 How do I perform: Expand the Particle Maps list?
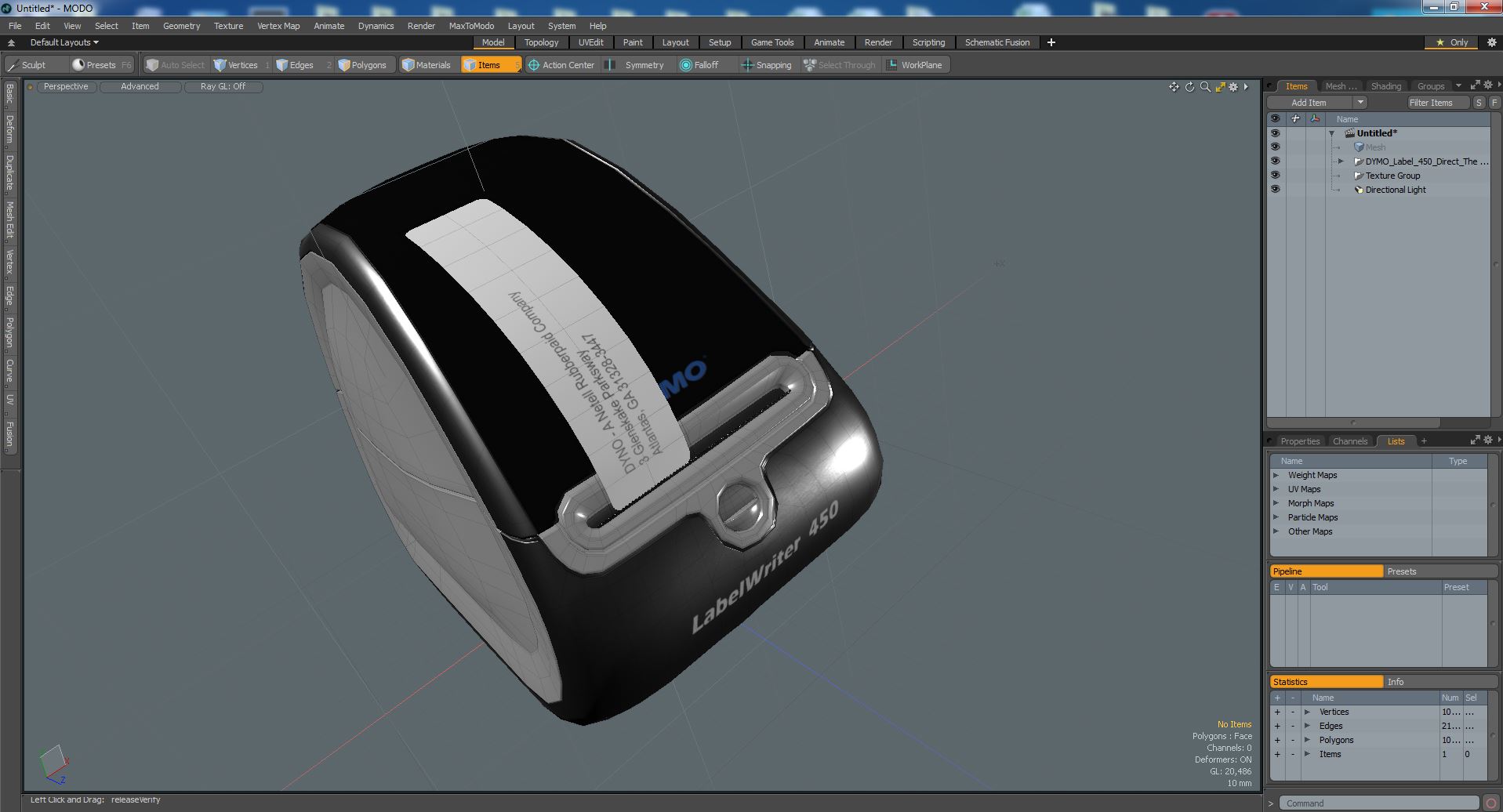(x=1276, y=517)
